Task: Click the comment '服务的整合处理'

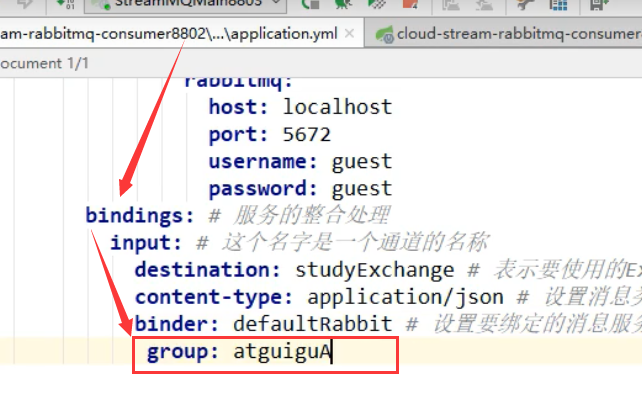Action: pyautogui.click(x=311, y=215)
